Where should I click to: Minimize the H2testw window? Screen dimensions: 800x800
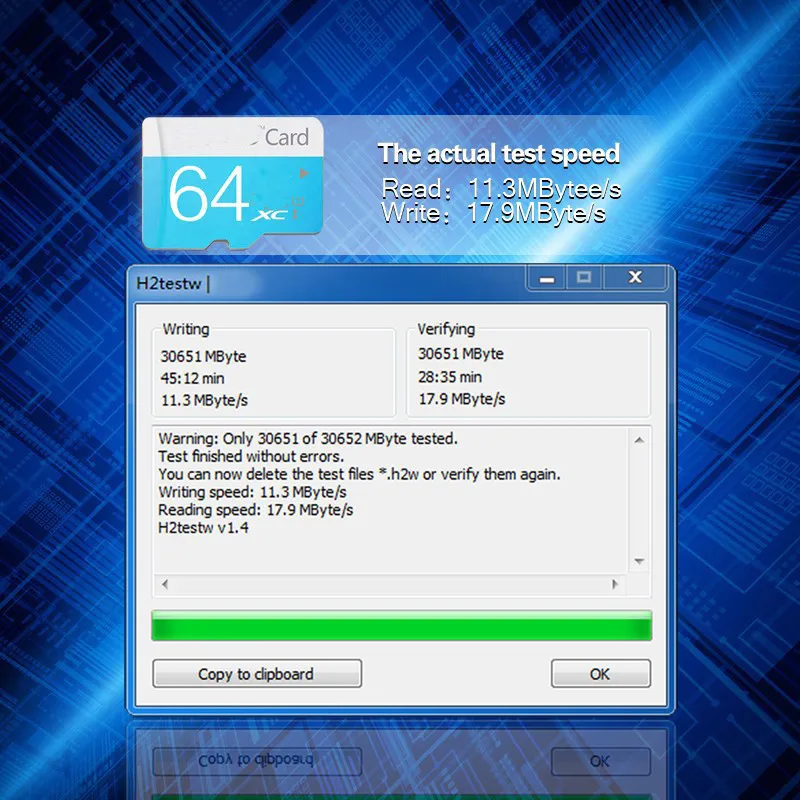pos(547,278)
